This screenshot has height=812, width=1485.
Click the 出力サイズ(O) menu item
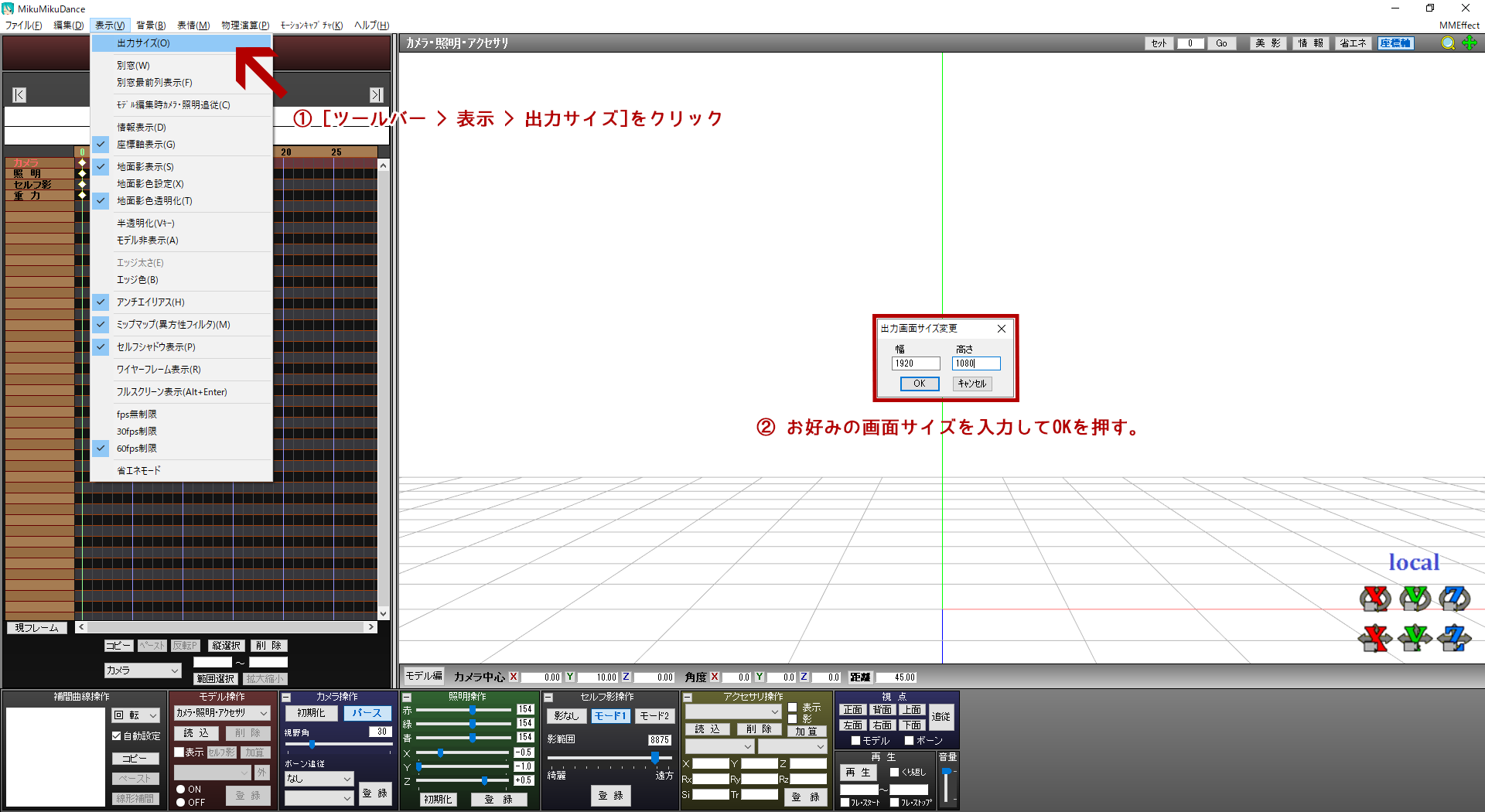coord(142,43)
